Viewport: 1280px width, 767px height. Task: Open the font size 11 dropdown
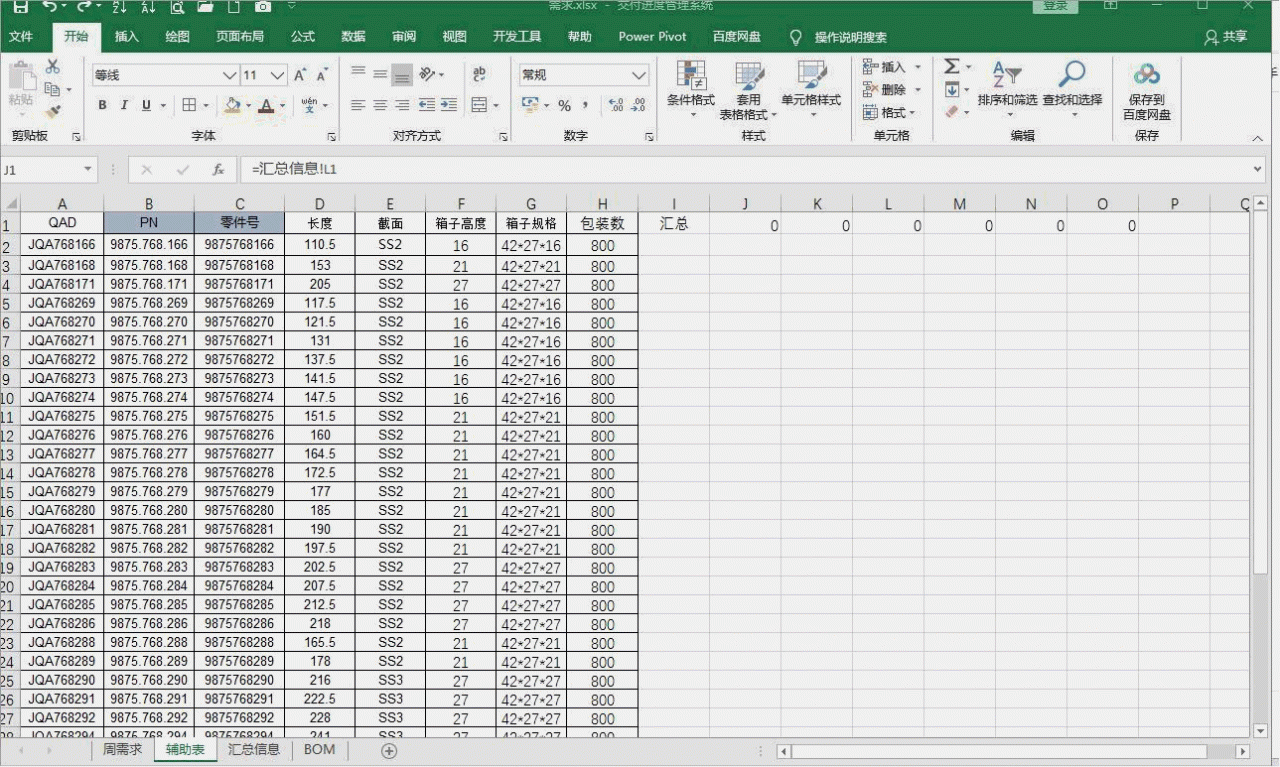coord(277,75)
